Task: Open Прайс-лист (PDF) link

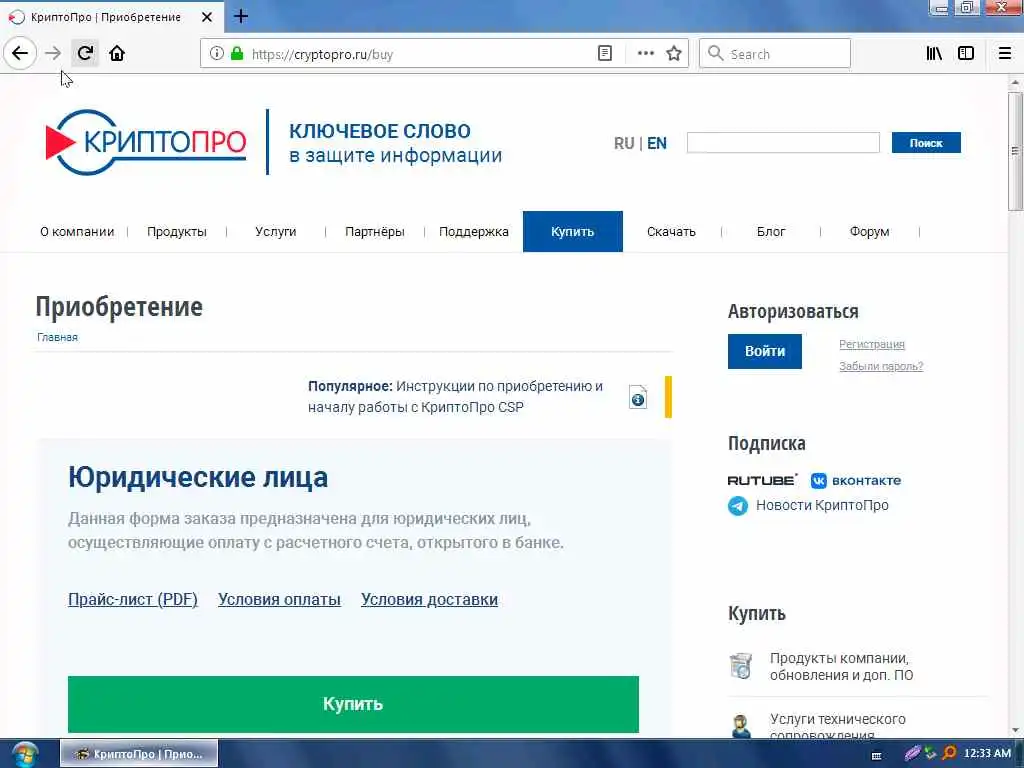Action: coord(133,600)
